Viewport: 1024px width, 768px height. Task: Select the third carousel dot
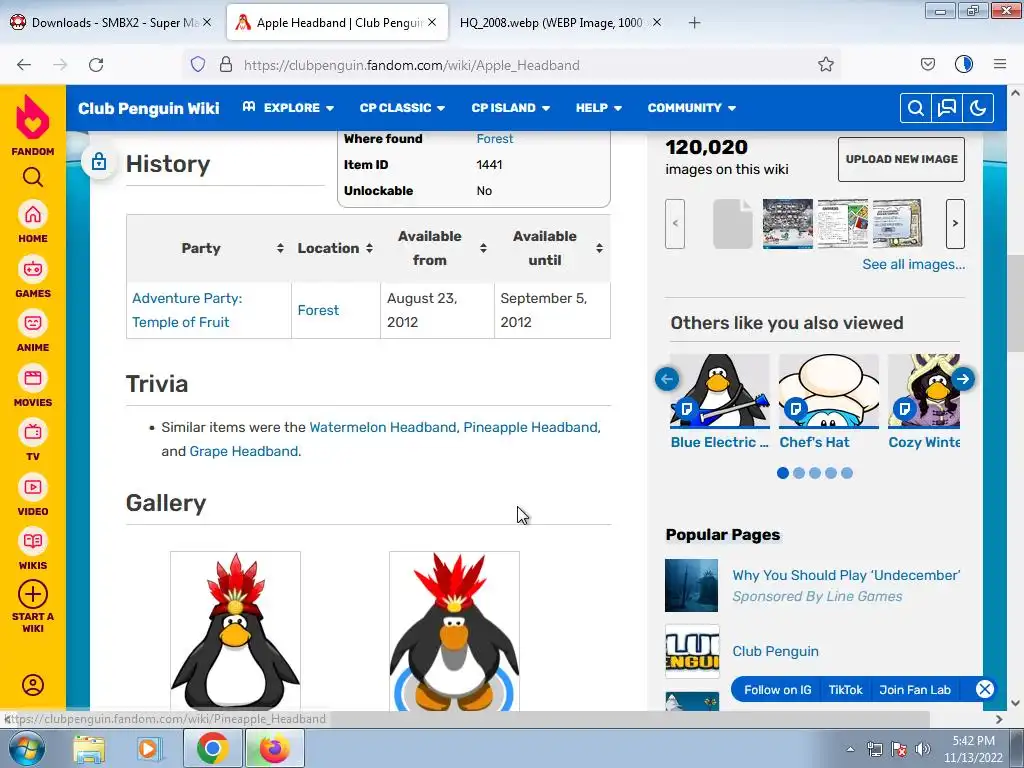coord(815,473)
